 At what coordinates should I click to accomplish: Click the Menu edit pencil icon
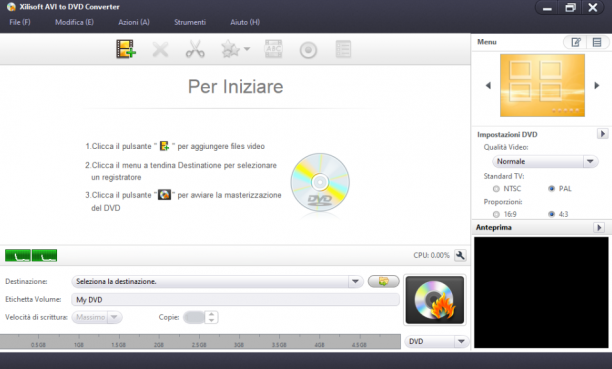click(576, 42)
